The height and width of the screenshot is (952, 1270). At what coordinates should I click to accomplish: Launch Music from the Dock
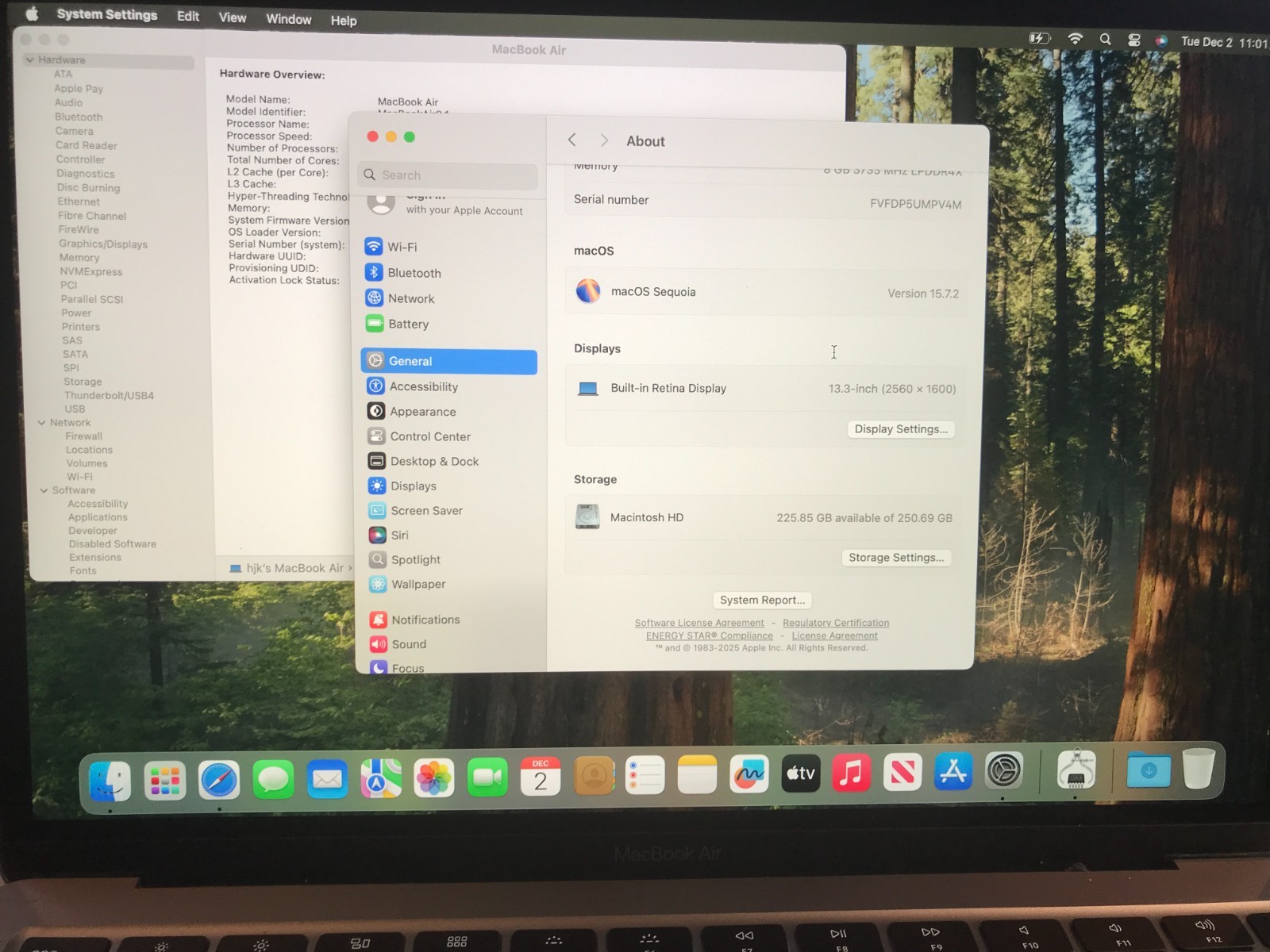pos(851,772)
